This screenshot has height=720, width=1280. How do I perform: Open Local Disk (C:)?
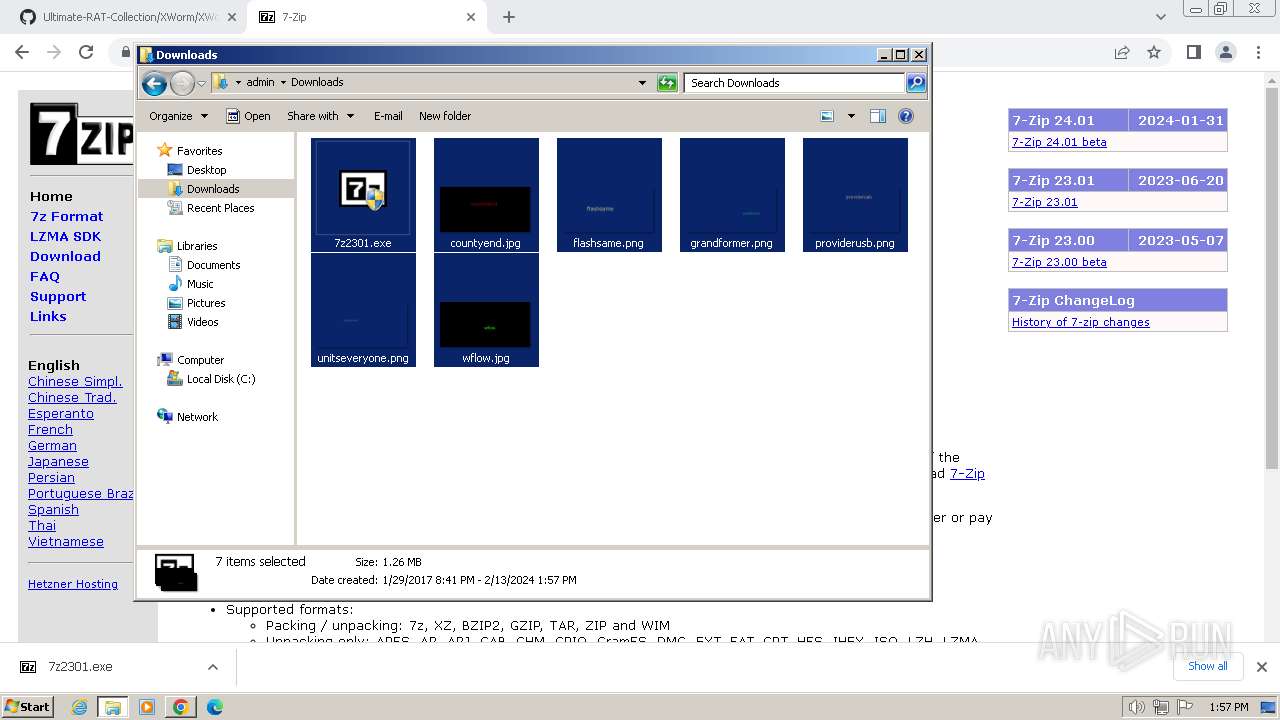point(221,379)
